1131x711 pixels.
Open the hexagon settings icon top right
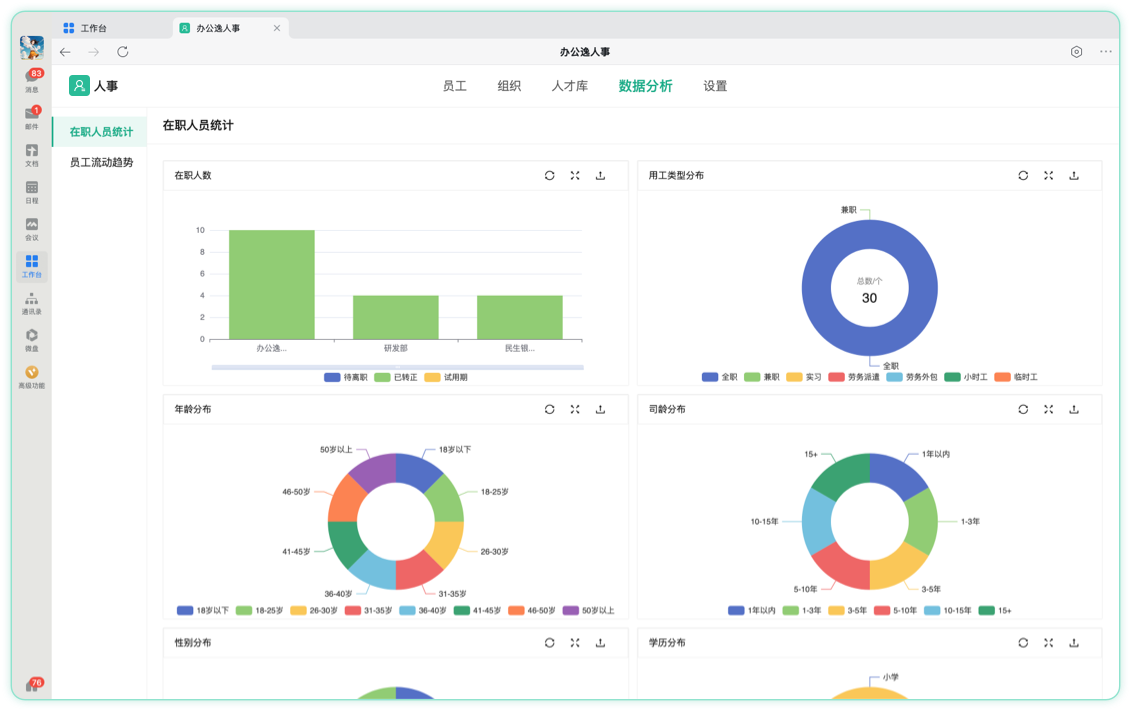pyautogui.click(x=1076, y=52)
